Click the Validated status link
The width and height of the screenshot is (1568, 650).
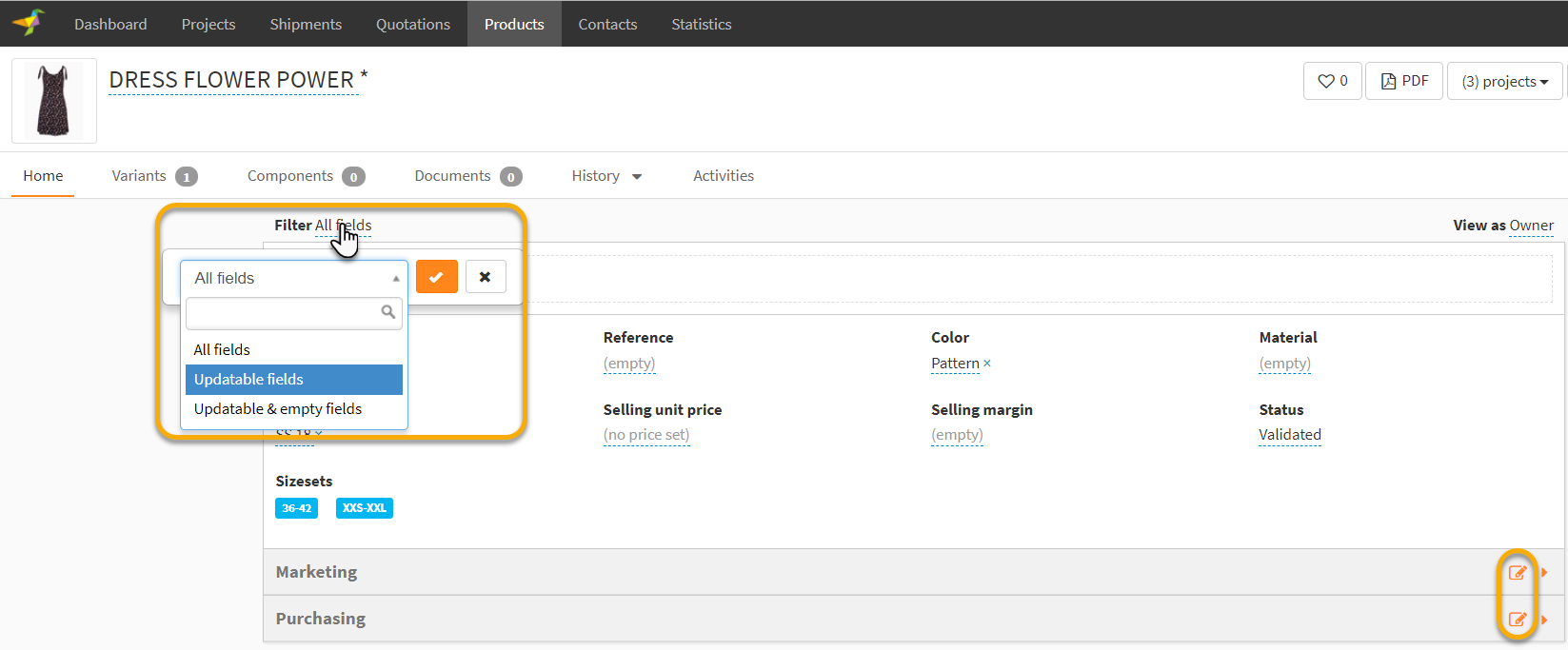[x=1289, y=435]
